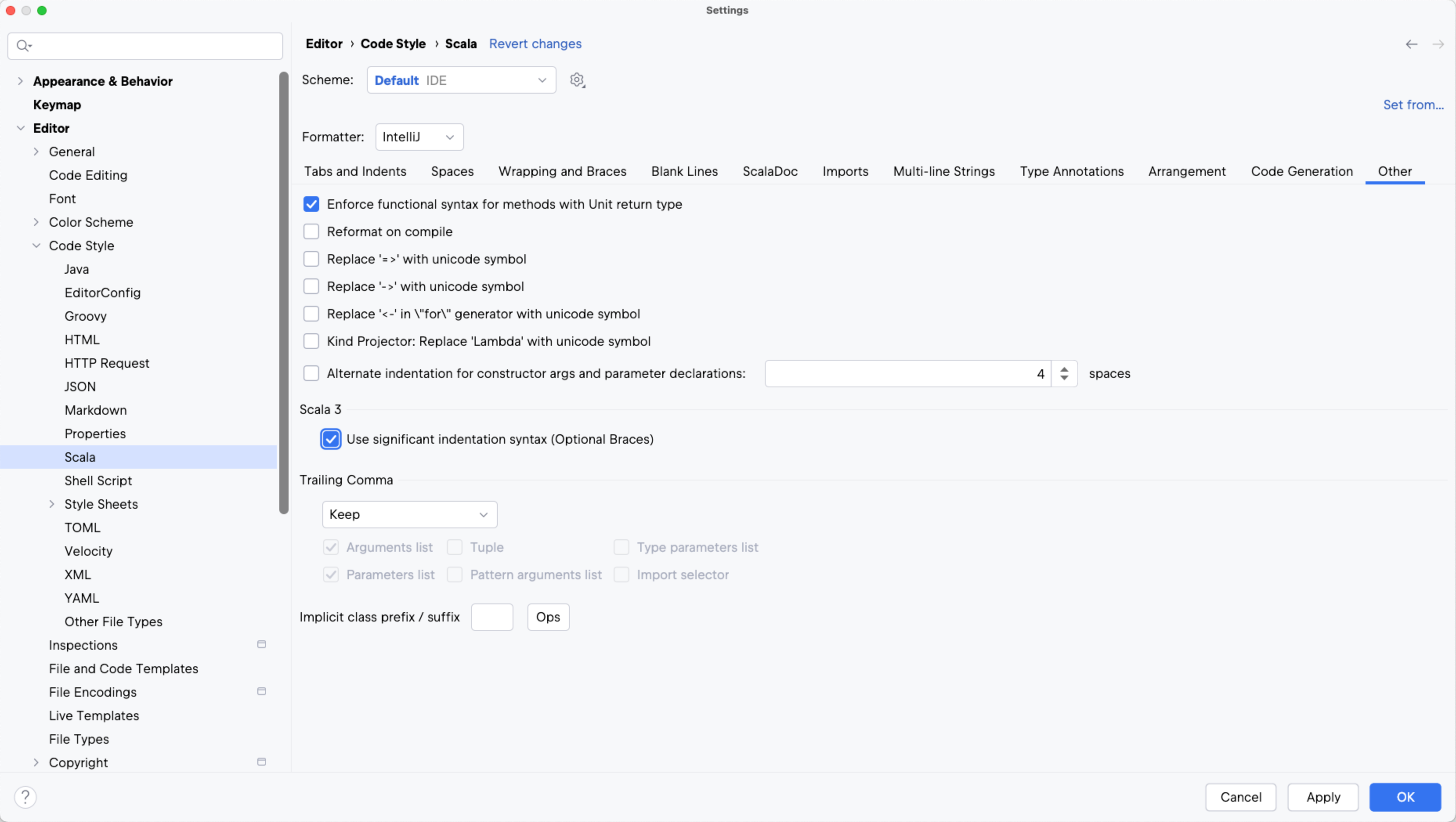Click the indicator icon next to Copyright

261,762
